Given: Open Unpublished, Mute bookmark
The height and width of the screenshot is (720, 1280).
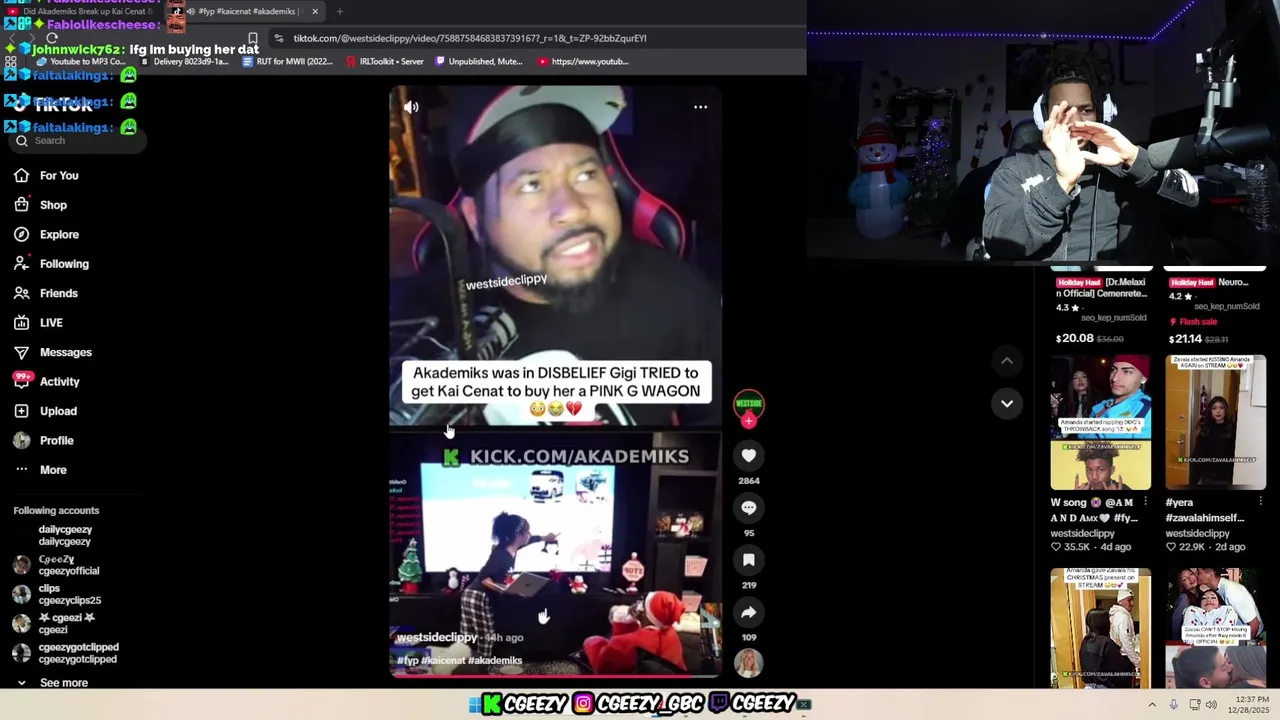Looking at the screenshot, I should [x=479, y=62].
